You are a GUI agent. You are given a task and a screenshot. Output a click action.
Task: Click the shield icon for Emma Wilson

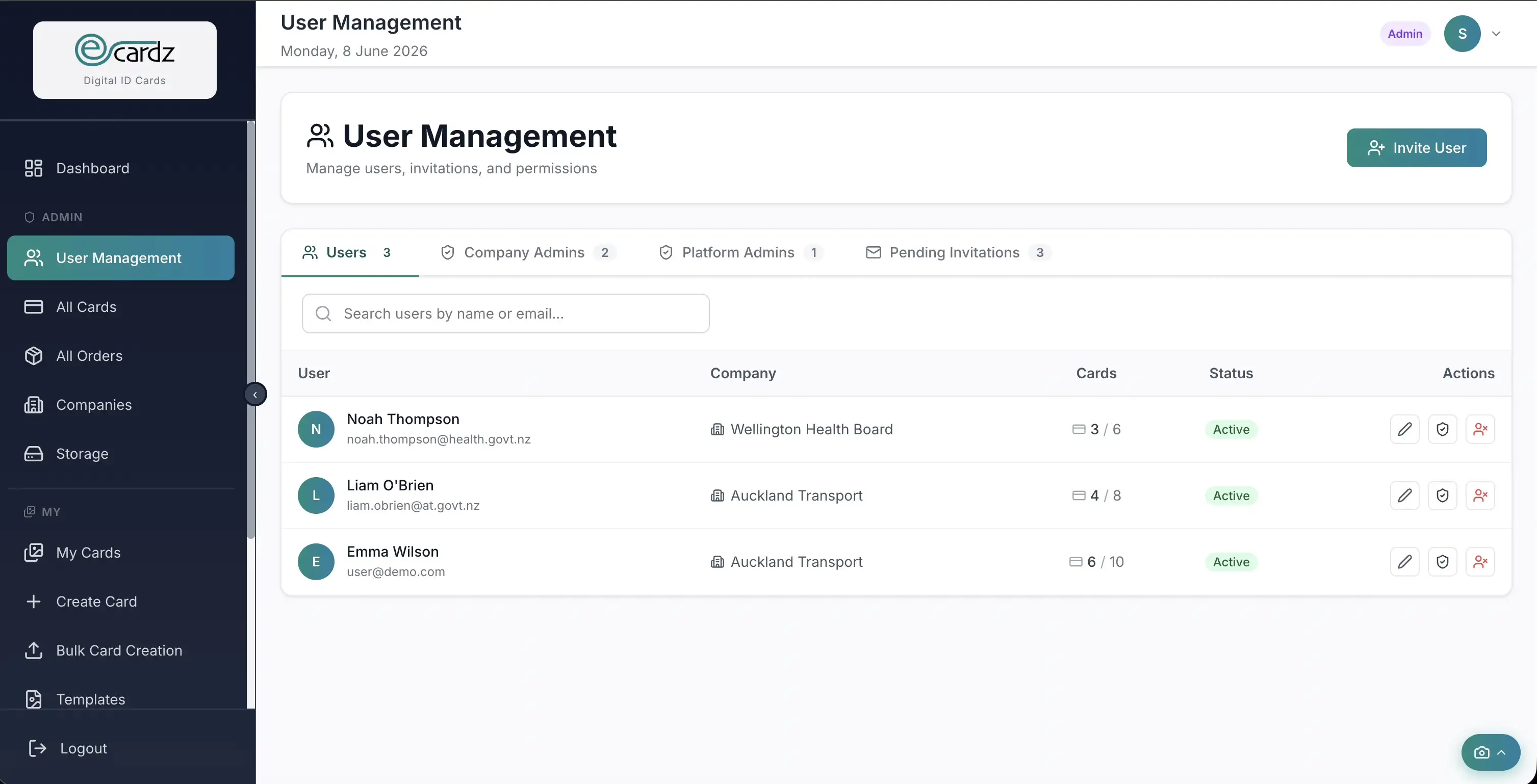[1442, 561]
